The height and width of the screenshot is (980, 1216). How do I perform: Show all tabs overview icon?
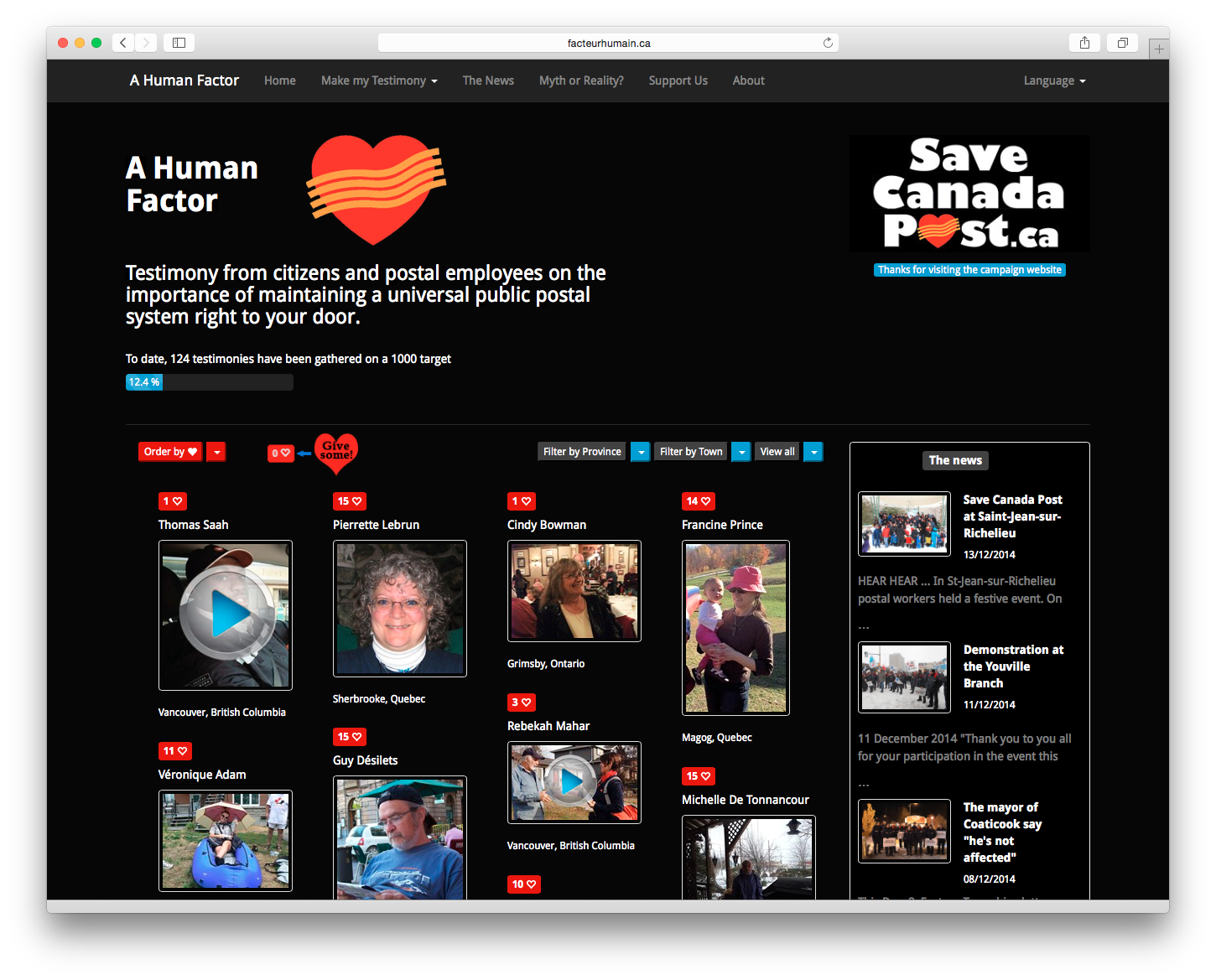pos(1122,43)
